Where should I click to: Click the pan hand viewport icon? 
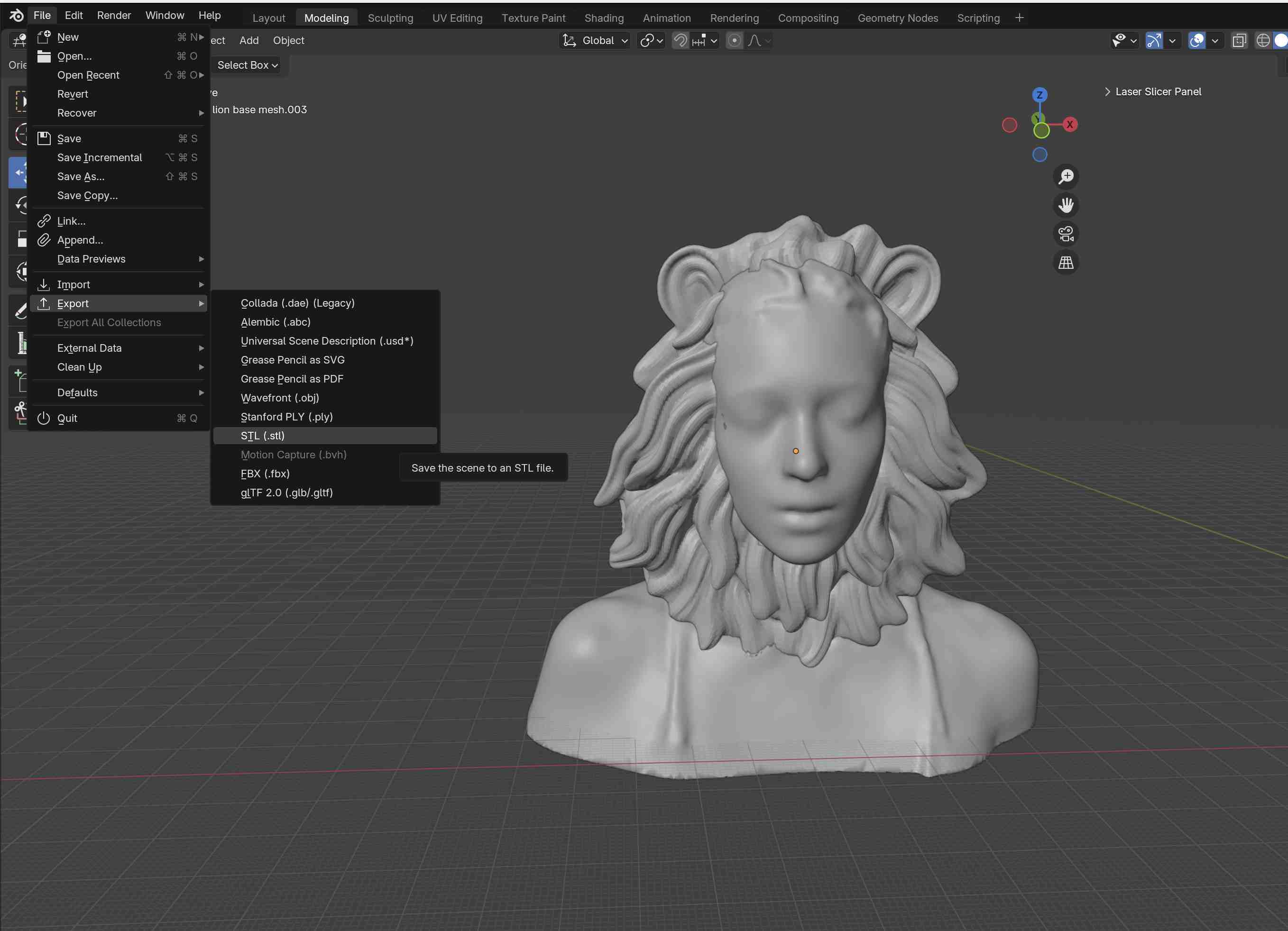[1066, 205]
